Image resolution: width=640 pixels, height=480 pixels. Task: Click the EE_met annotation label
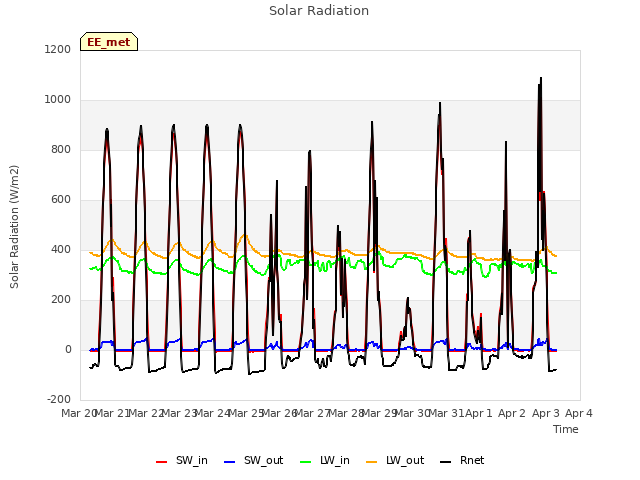[109, 42]
